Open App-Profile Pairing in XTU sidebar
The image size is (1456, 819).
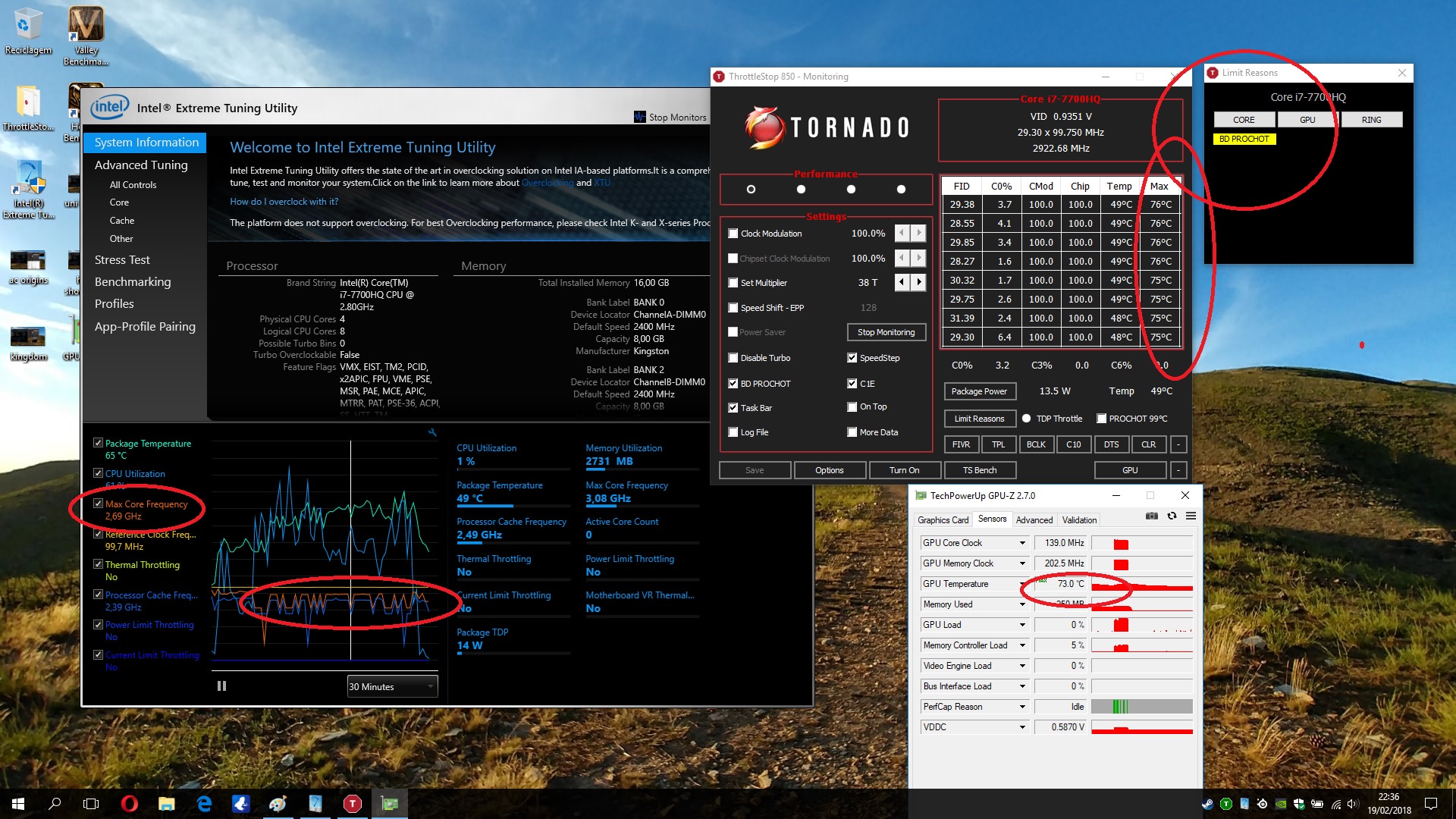pyautogui.click(x=145, y=326)
